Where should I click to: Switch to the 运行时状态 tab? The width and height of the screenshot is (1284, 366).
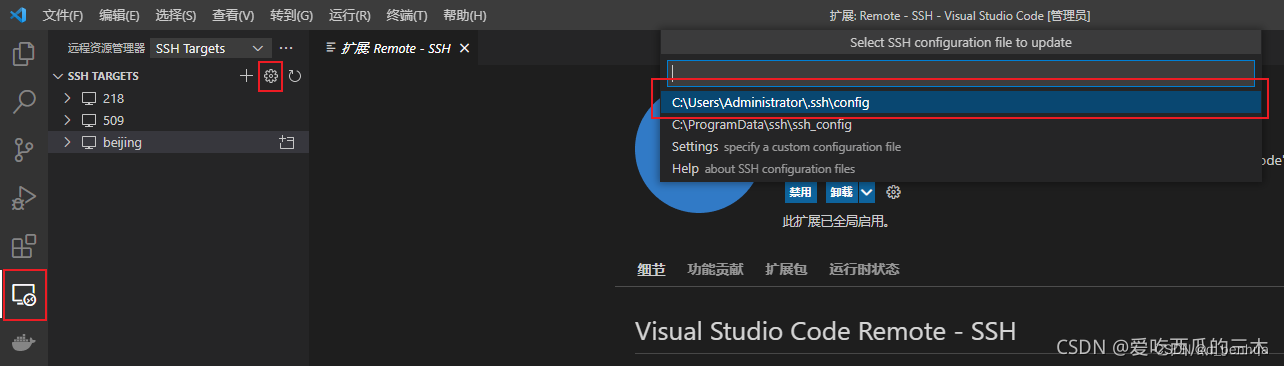click(x=864, y=269)
